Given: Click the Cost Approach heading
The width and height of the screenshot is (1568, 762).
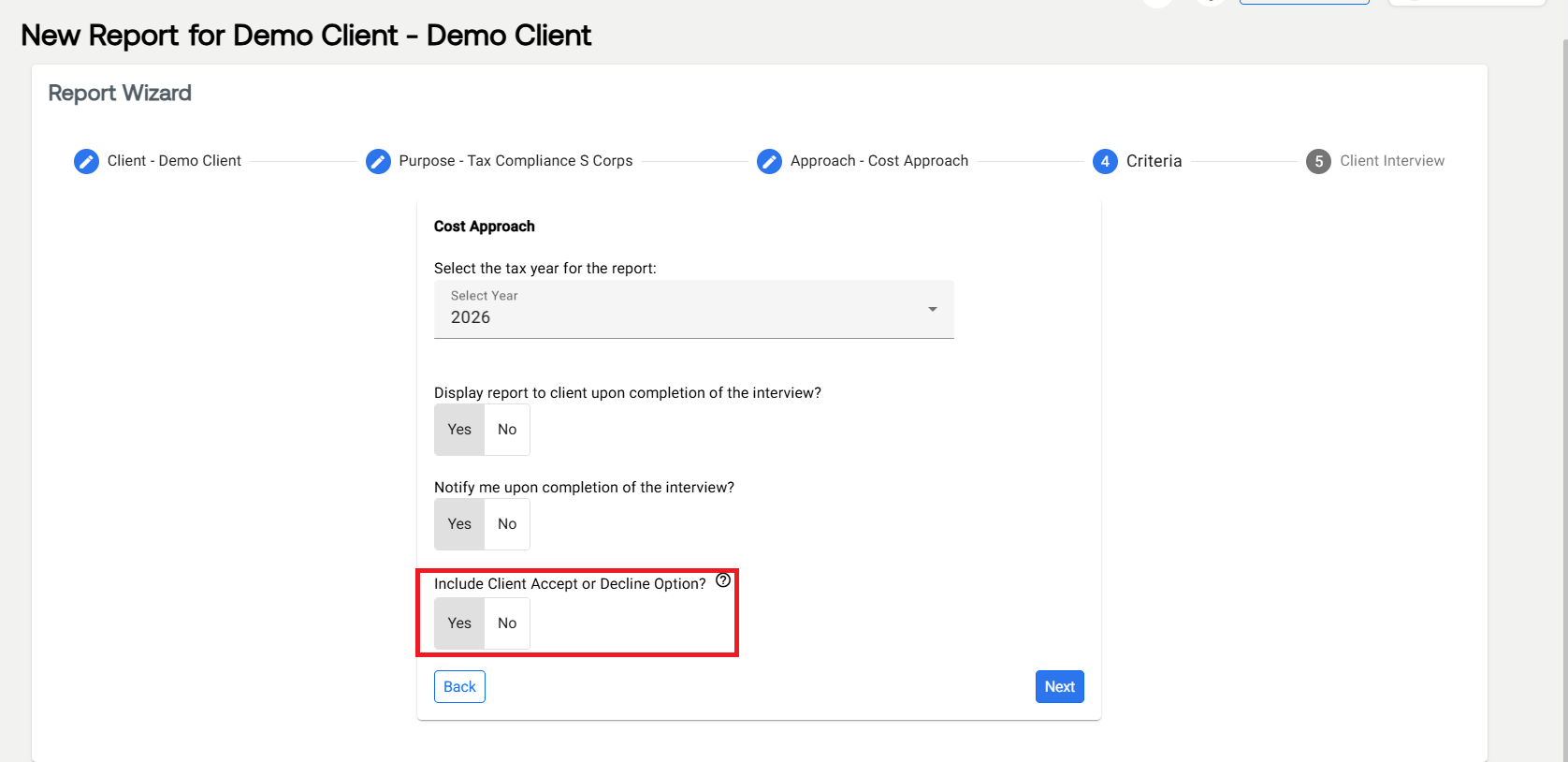Looking at the screenshot, I should pos(485,227).
